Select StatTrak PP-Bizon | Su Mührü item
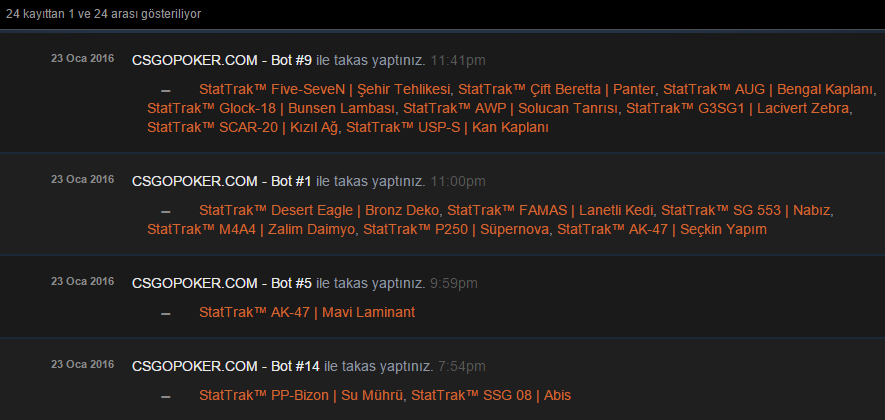 [301, 395]
